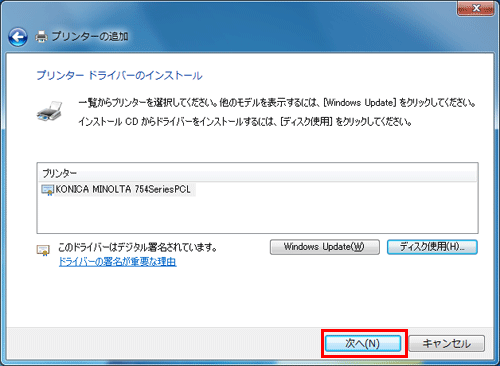Click the Windows Update(W) button
The height and width of the screenshot is (366, 500).
[325, 247]
